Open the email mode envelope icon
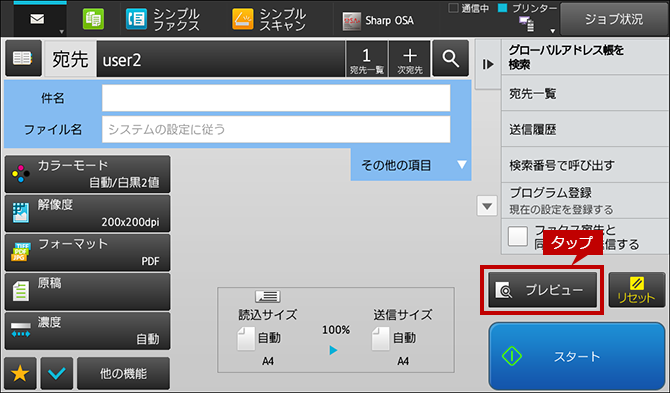This screenshot has height=393, width=670. click(x=37, y=19)
